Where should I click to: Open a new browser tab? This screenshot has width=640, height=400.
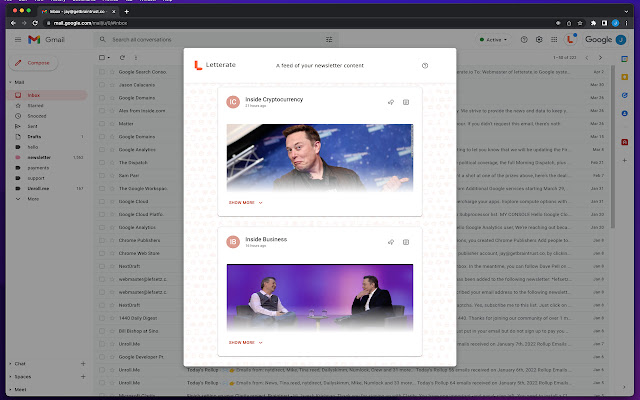click(x=127, y=11)
